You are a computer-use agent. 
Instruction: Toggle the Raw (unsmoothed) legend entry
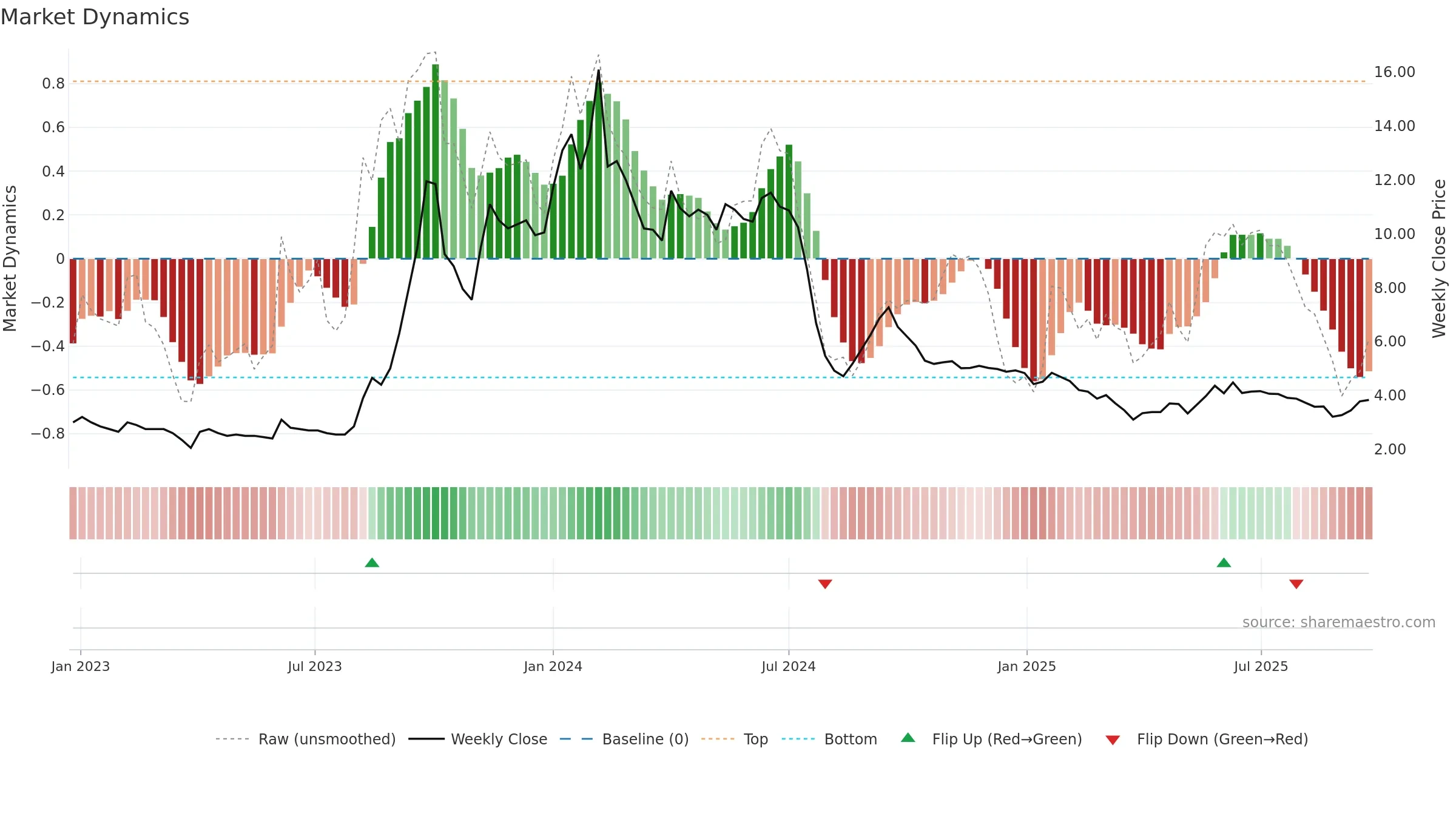[x=305, y=739]
